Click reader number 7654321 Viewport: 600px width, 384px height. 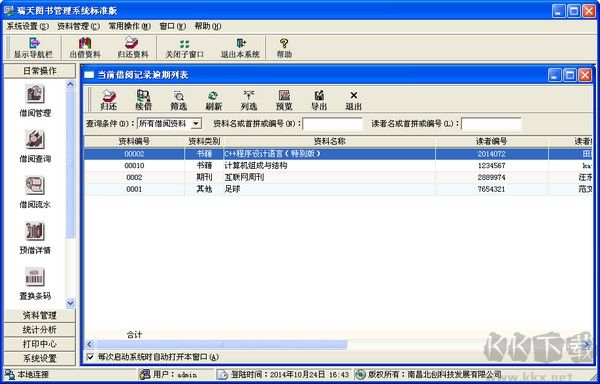(x=491, y=189)
